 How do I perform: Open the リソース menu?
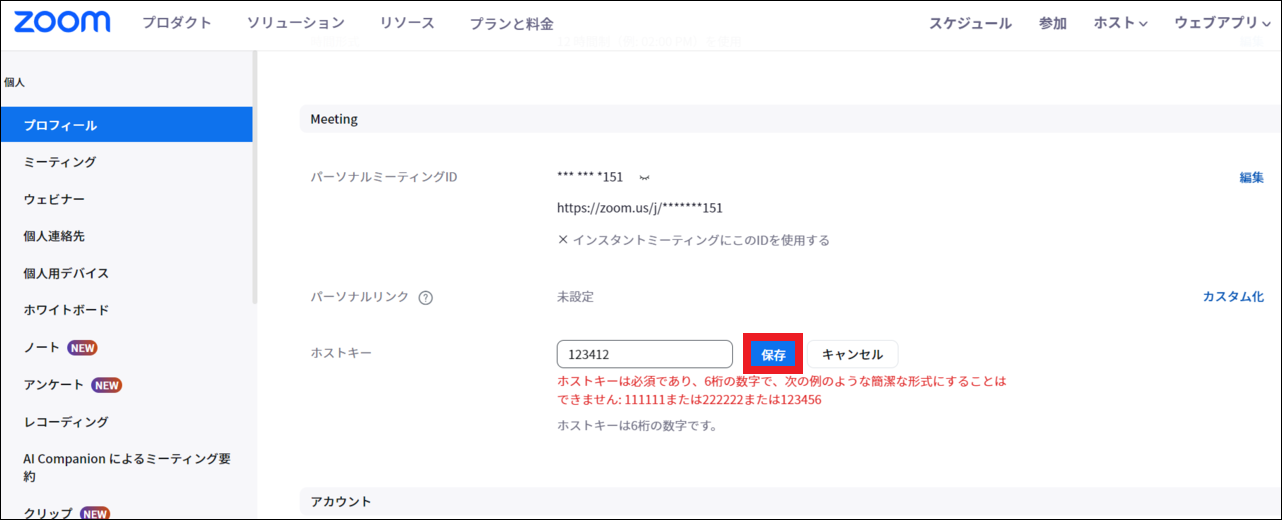point(407,23)
